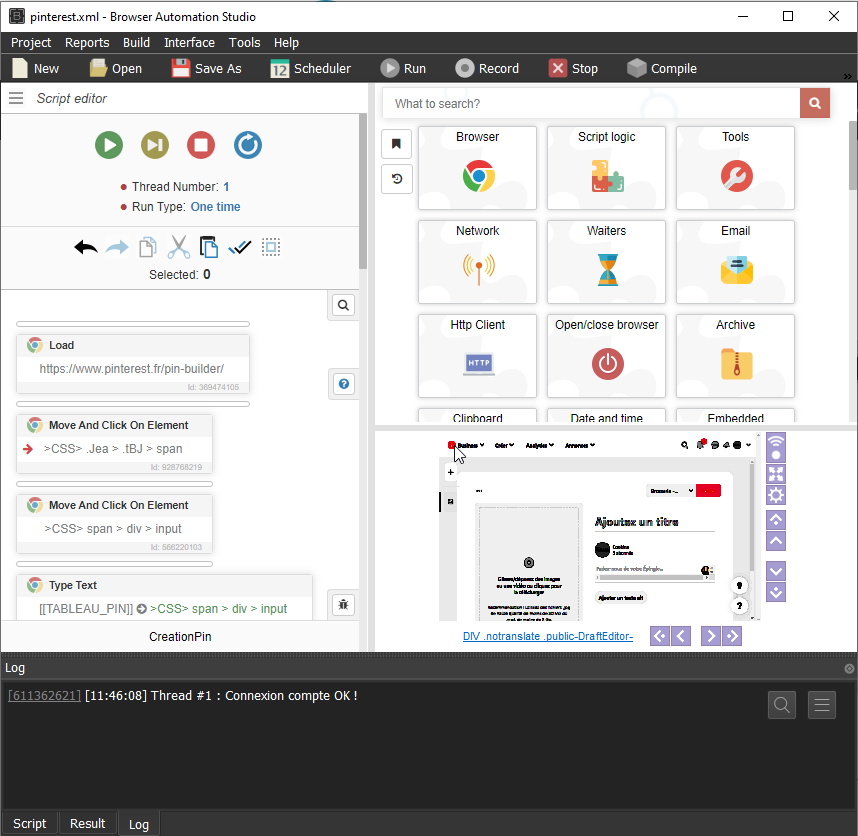Click the double-checkmark Select All icon

click(240, 248)
